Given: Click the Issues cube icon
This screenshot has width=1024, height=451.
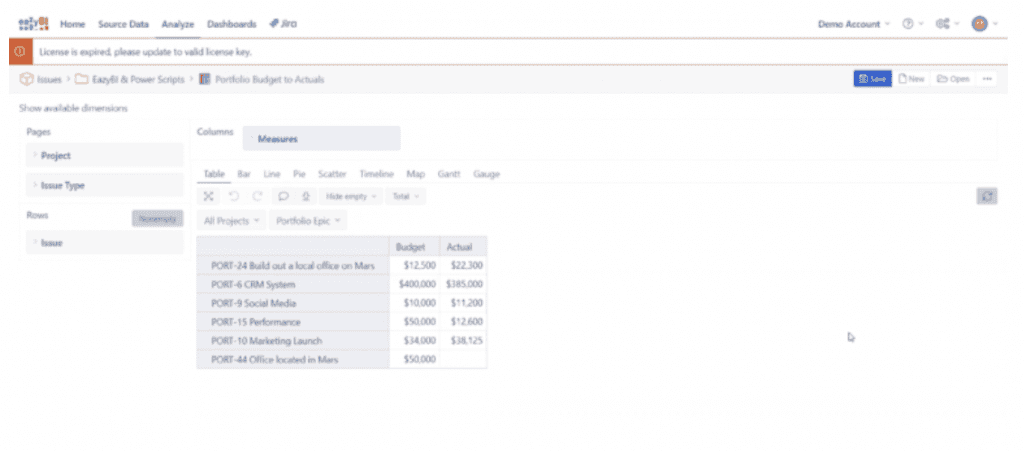Looking at the screenshot, I should coord(26,79).
